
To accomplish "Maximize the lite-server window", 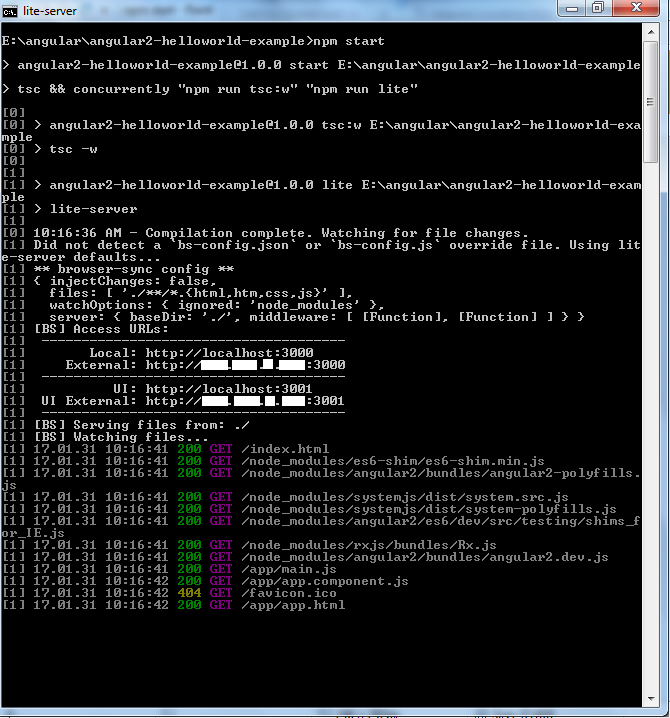I will [x=598, y=8].
